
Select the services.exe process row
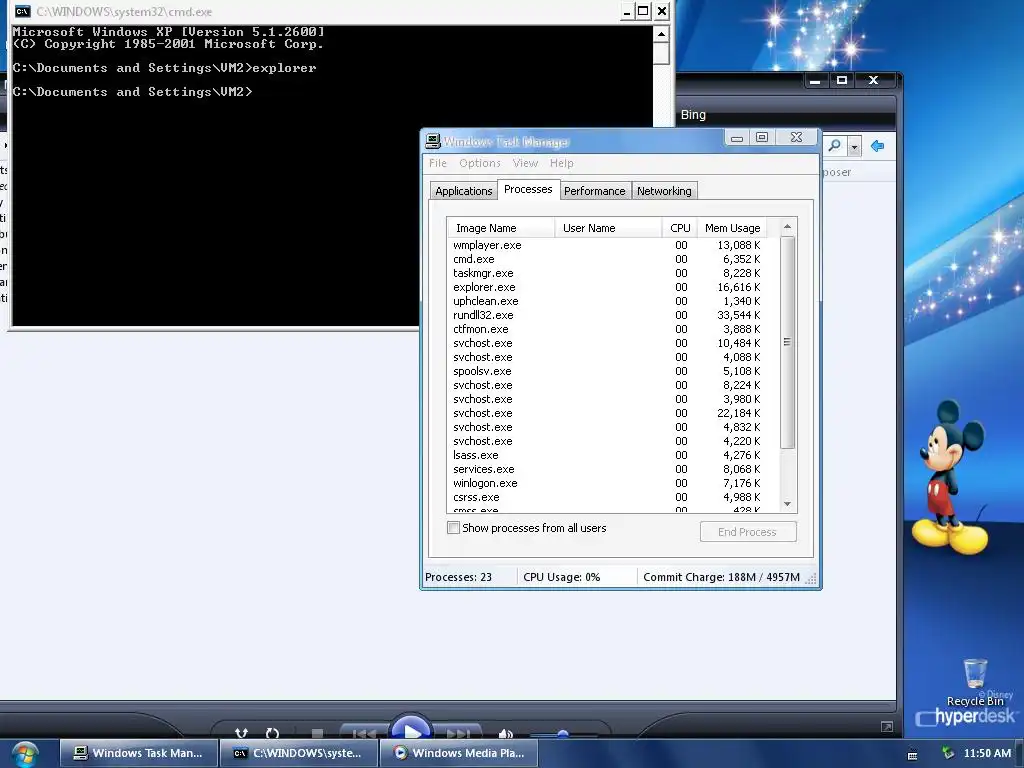[x=613, y=469]
